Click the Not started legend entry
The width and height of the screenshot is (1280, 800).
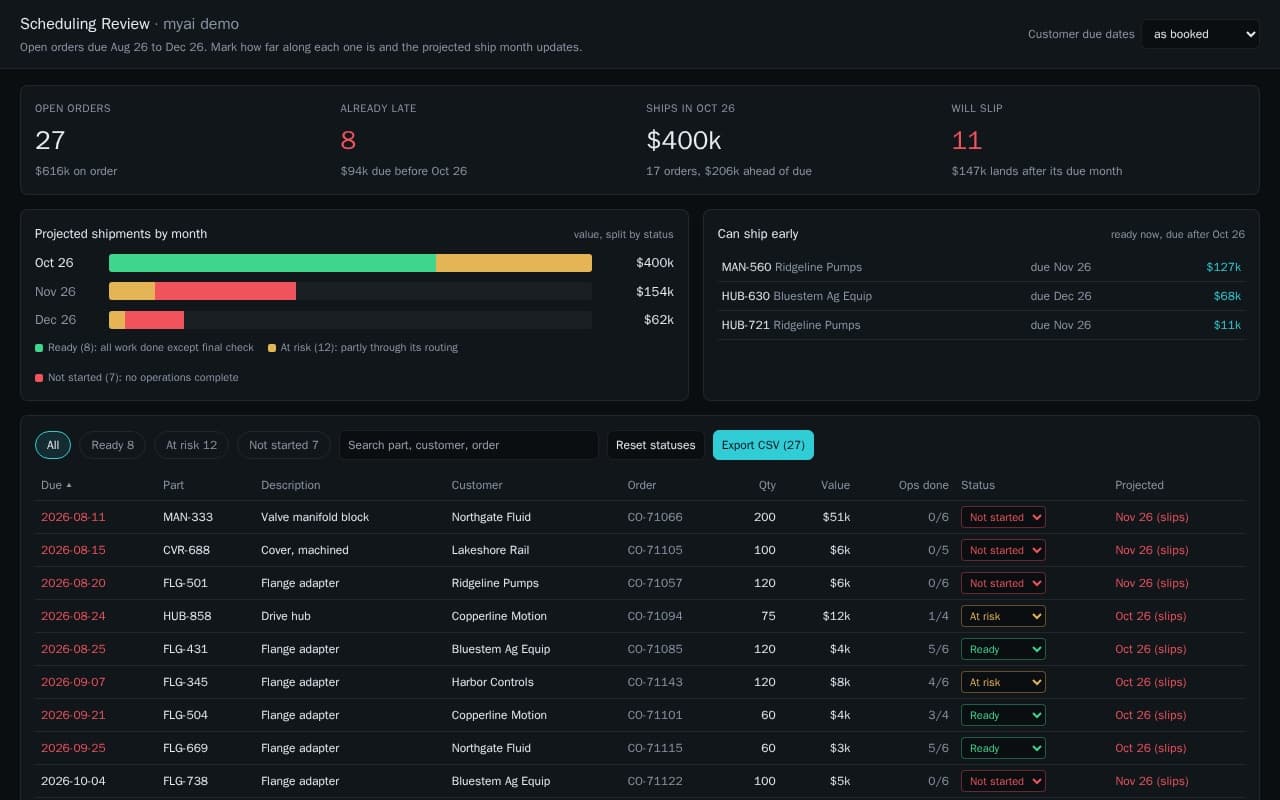136,378
